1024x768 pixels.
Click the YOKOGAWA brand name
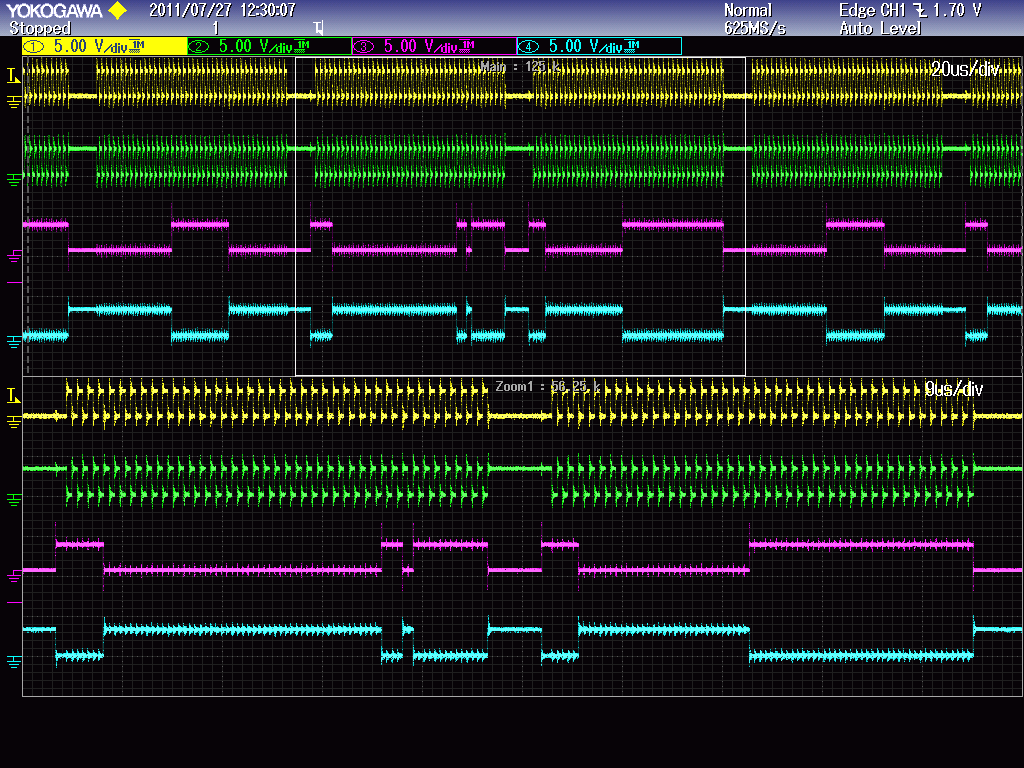tap(54, 10)
